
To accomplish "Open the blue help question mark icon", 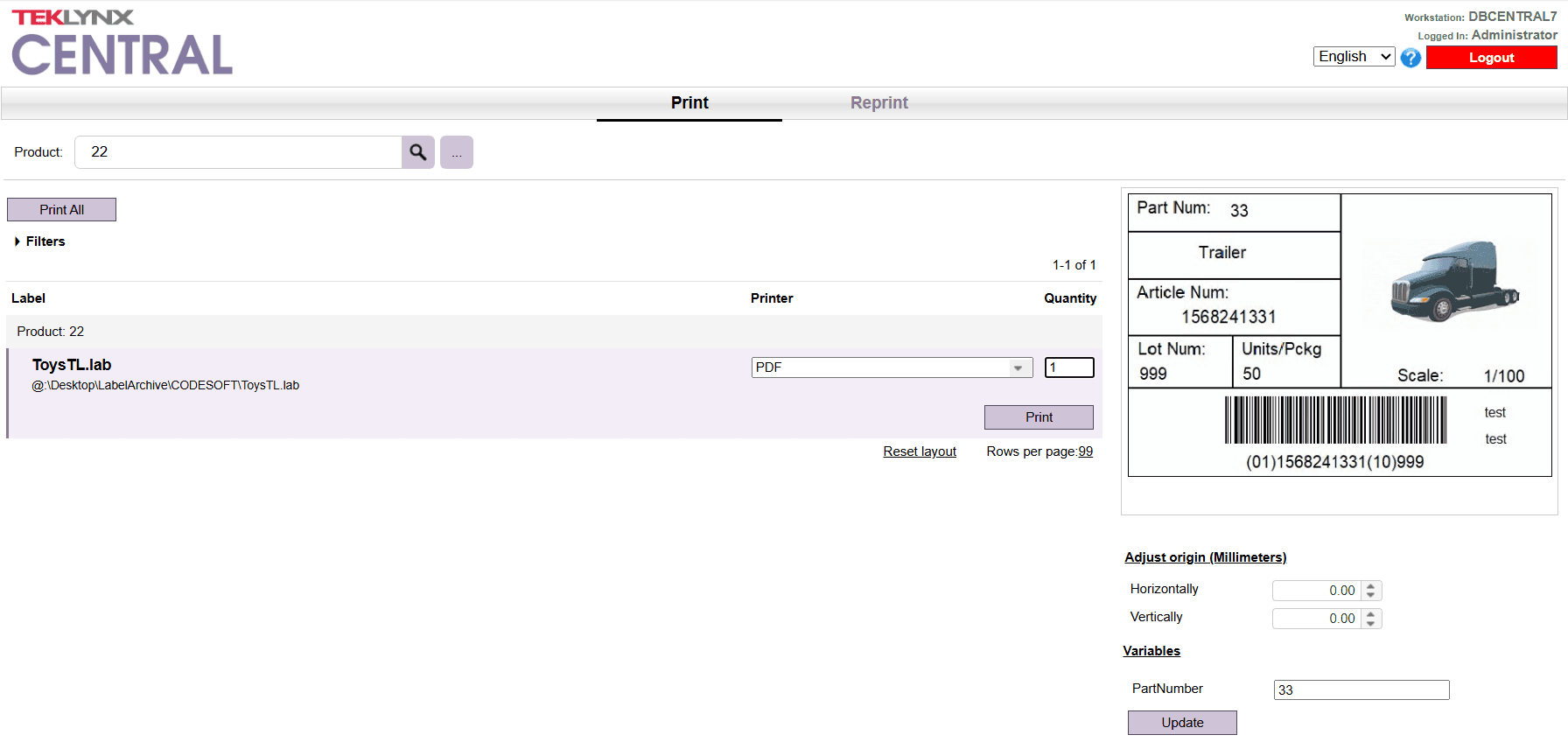I will (1410, 58).
